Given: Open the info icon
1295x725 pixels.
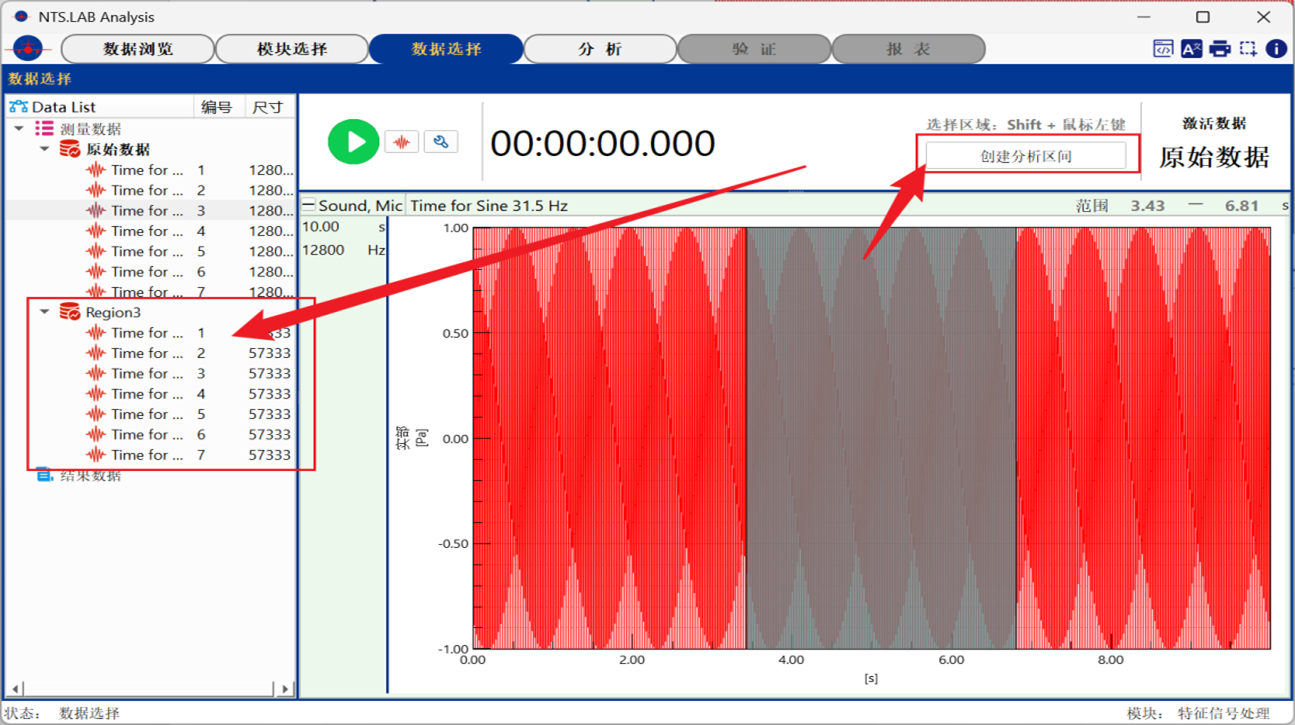Looking at the screenshot, I should [x=1276, y=48].
